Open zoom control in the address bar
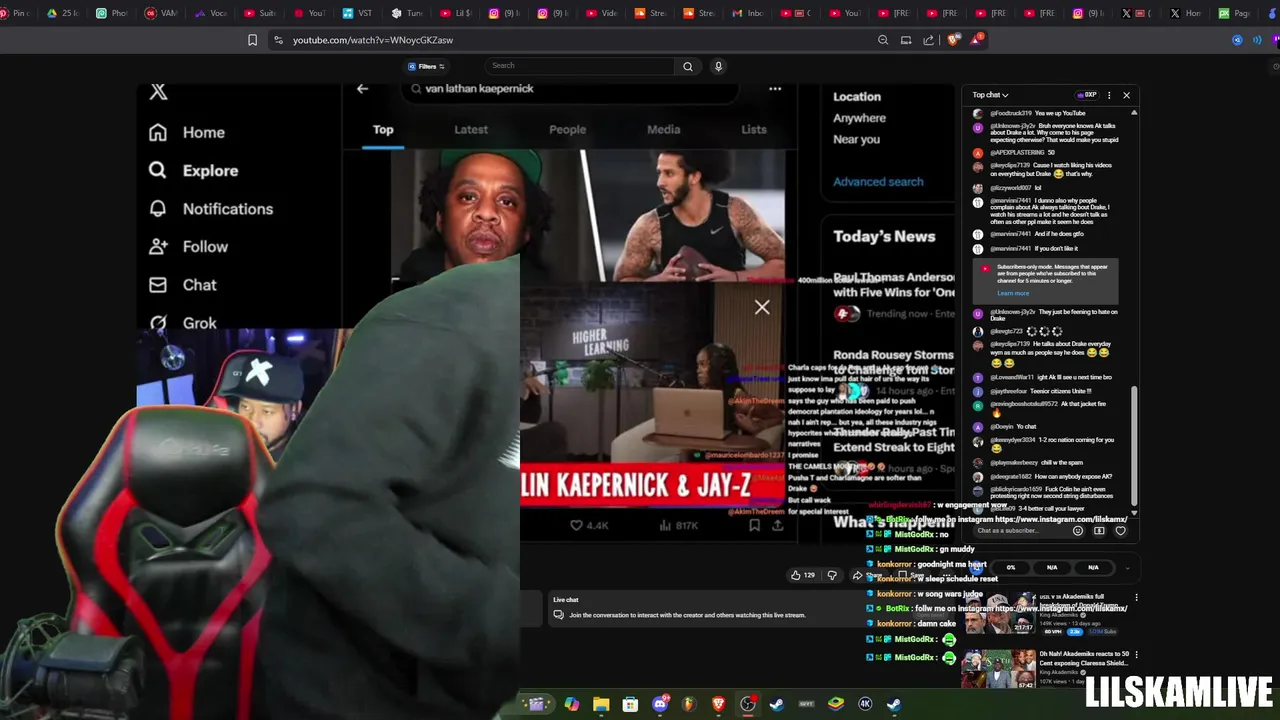 (883, 40)
